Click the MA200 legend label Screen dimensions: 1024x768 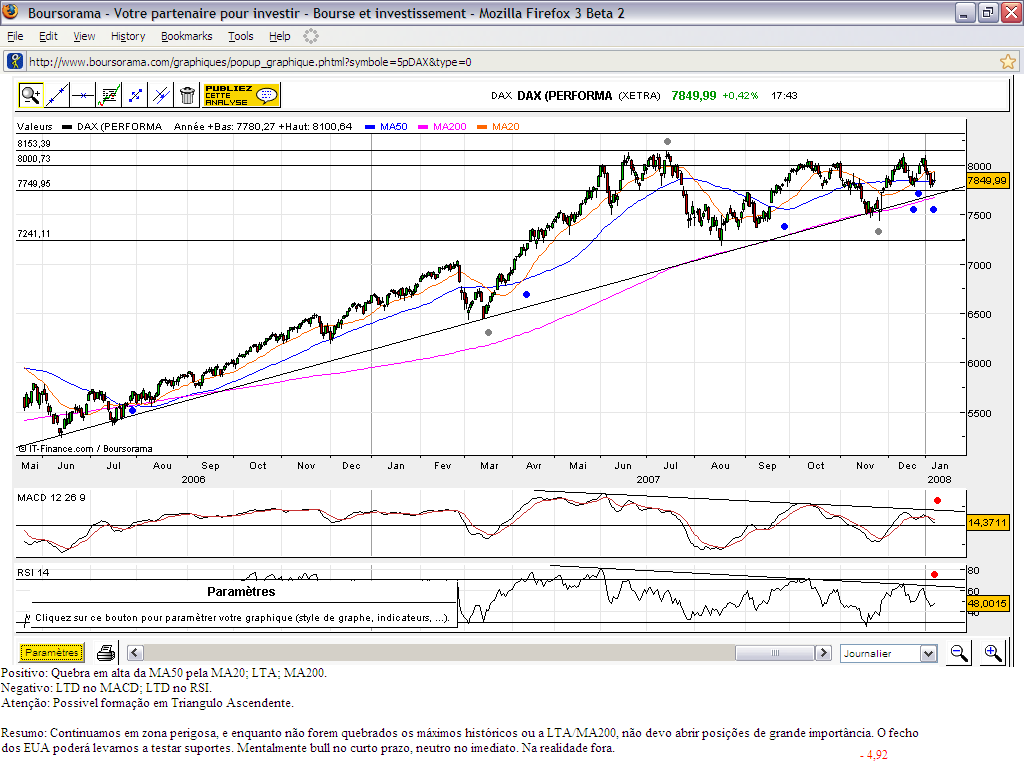tap(450, 127)
